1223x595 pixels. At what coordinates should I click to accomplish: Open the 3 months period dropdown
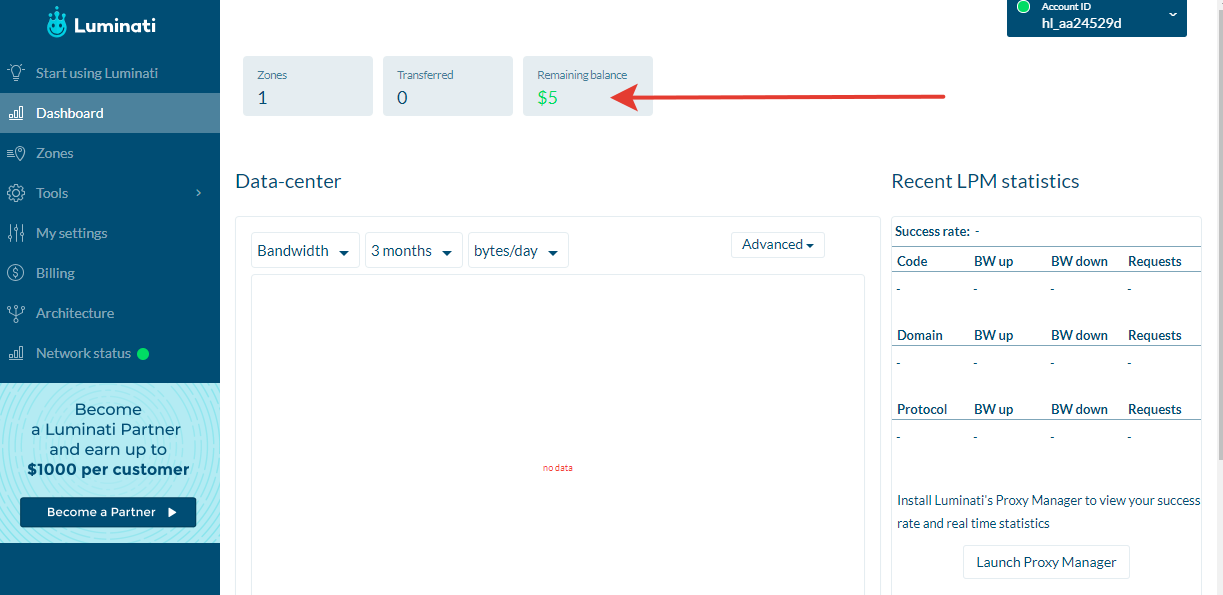coord(414,251)
